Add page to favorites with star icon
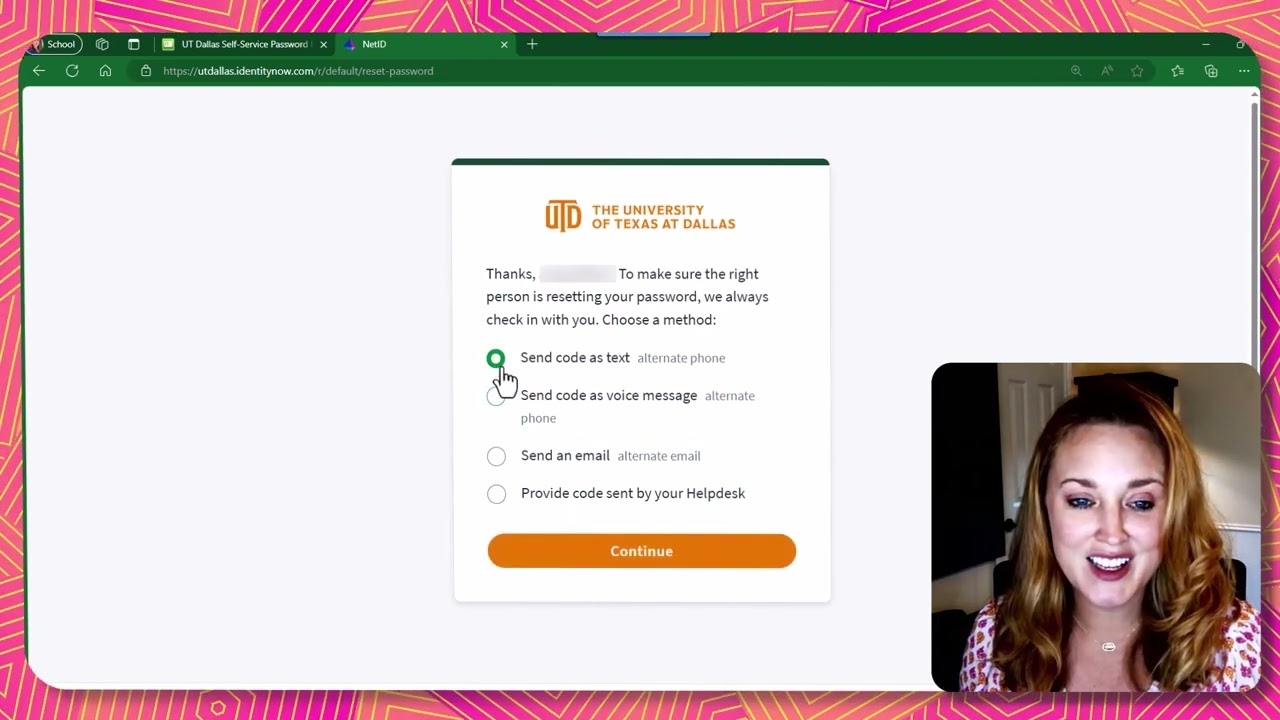The width and height of the screenshot is (1280, 720). (1137, 71)
